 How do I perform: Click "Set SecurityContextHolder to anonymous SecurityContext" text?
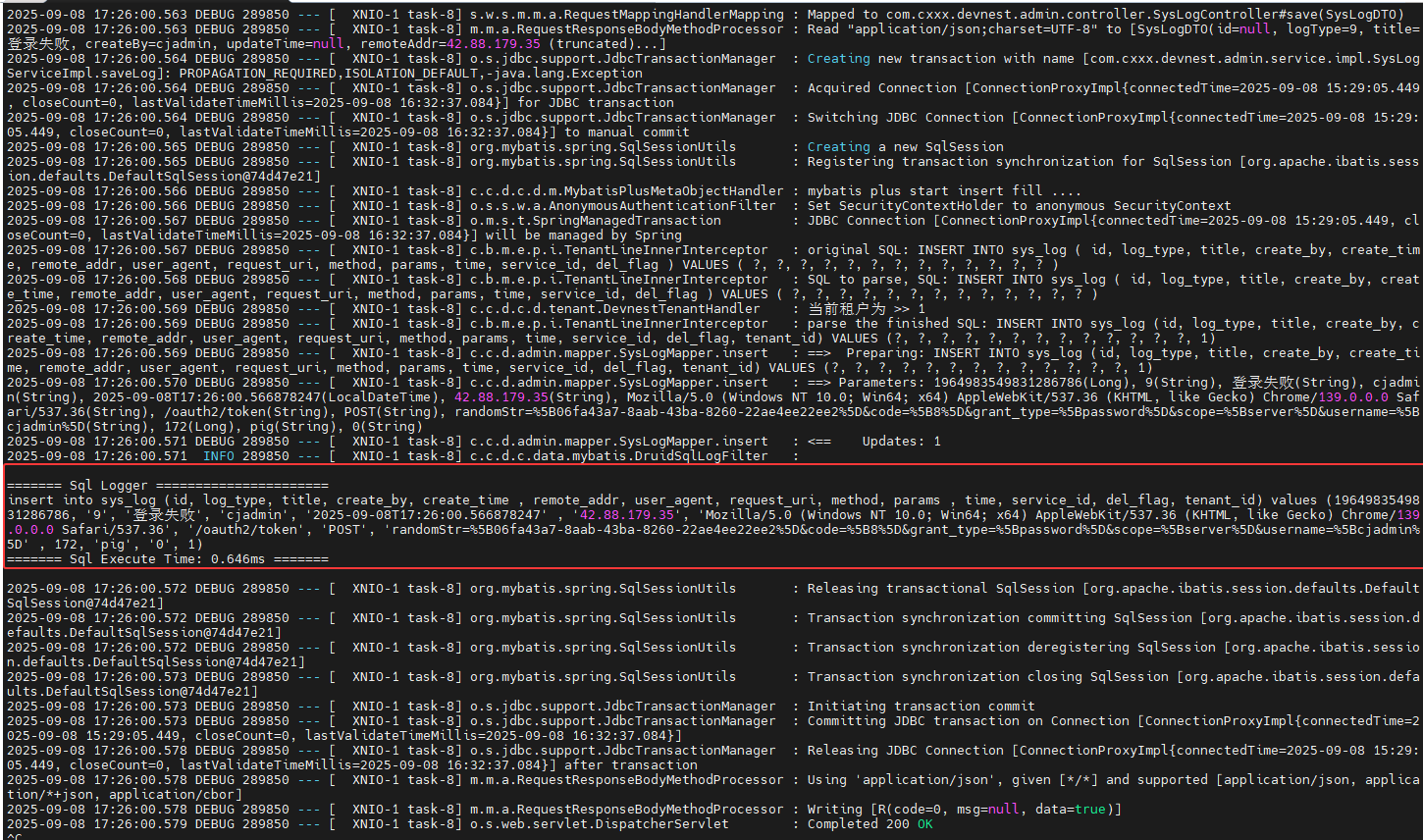1019,206
